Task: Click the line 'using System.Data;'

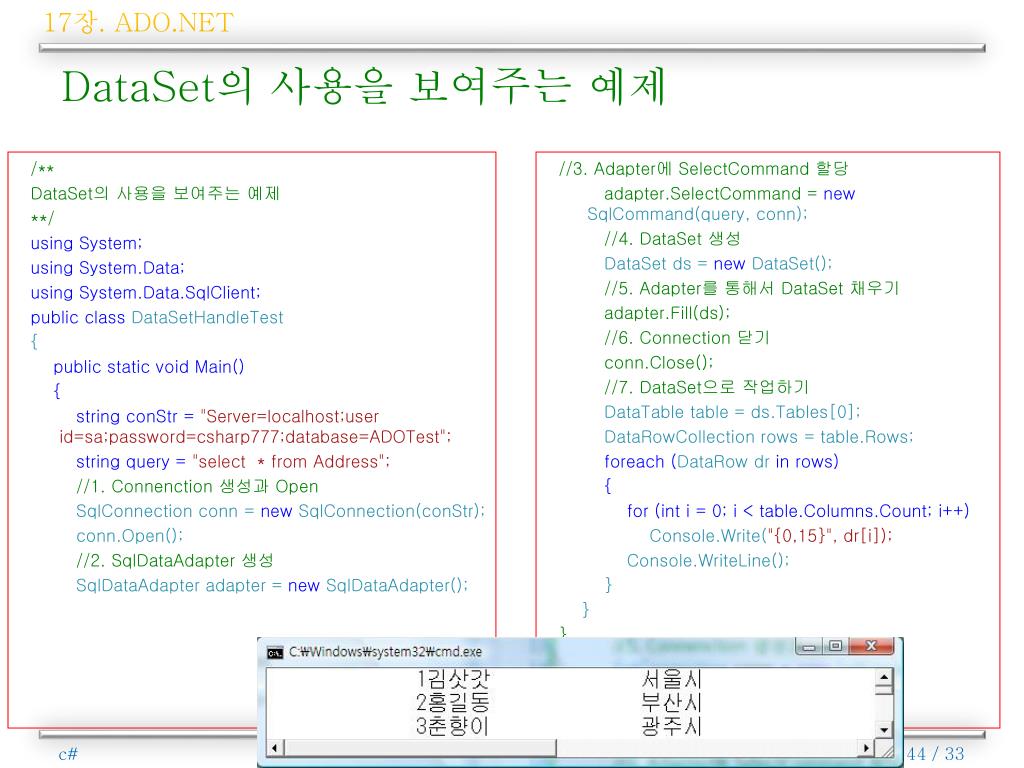Action: tap(108, 268)
